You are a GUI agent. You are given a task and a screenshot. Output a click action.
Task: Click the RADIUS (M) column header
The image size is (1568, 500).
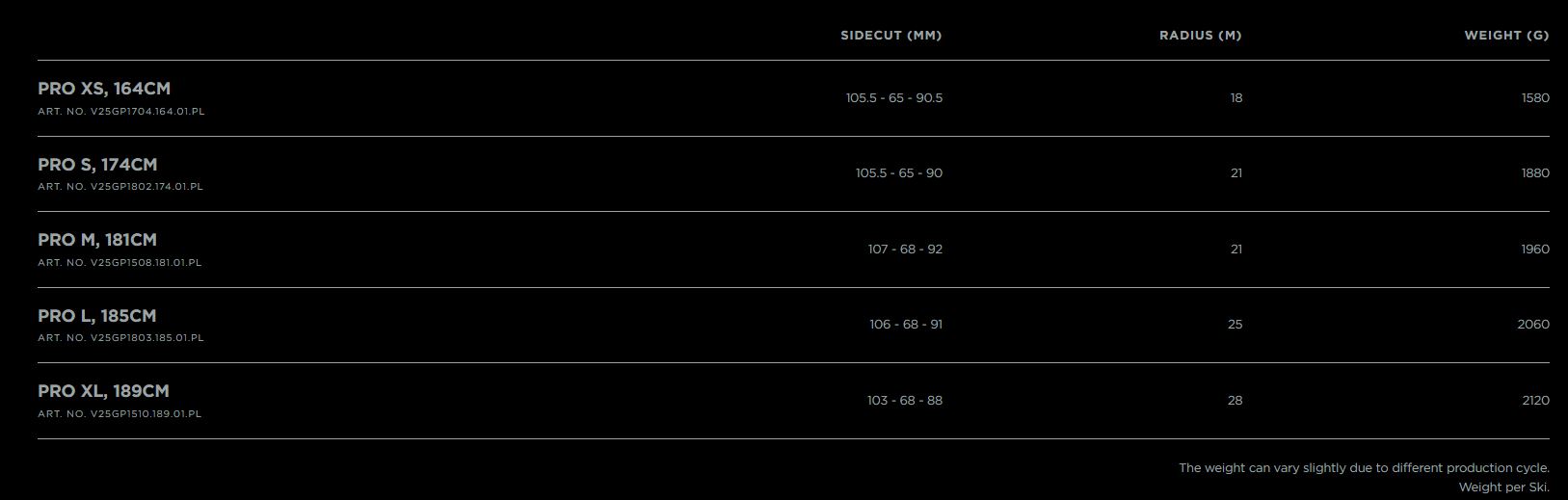coord(1200,36)
